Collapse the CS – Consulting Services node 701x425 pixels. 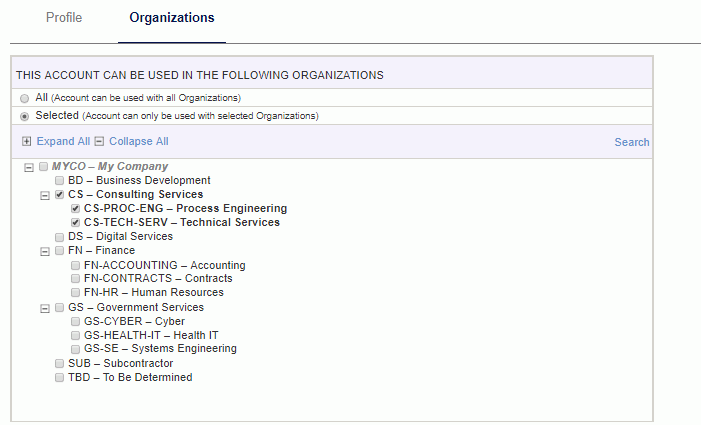click(44, 195)
